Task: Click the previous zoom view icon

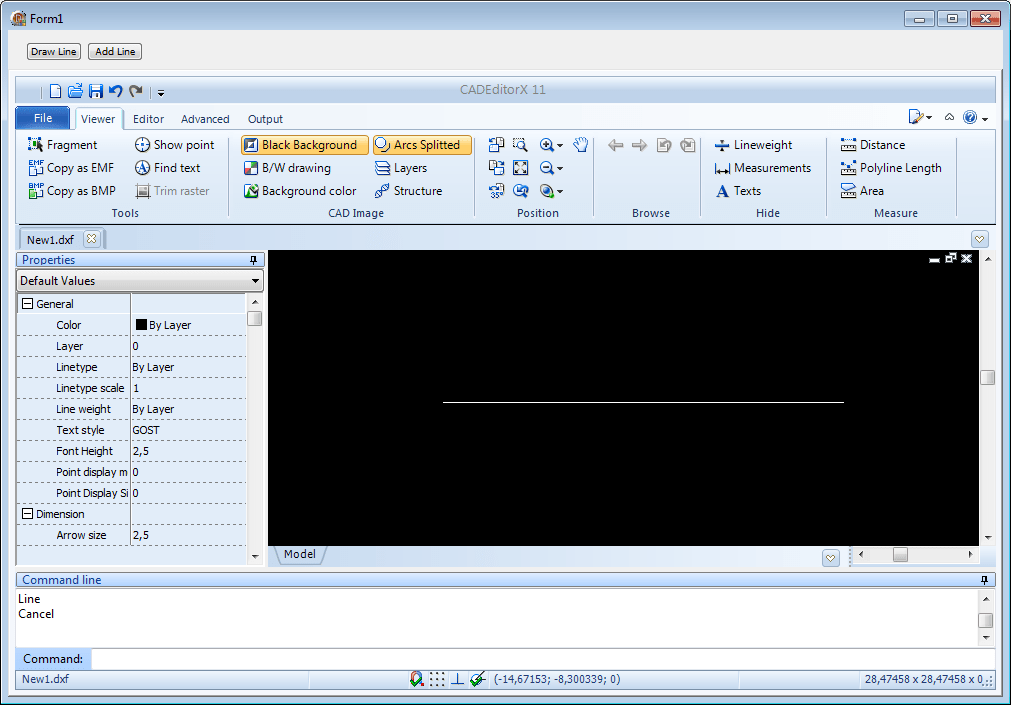Action: (x=520, y=191)
